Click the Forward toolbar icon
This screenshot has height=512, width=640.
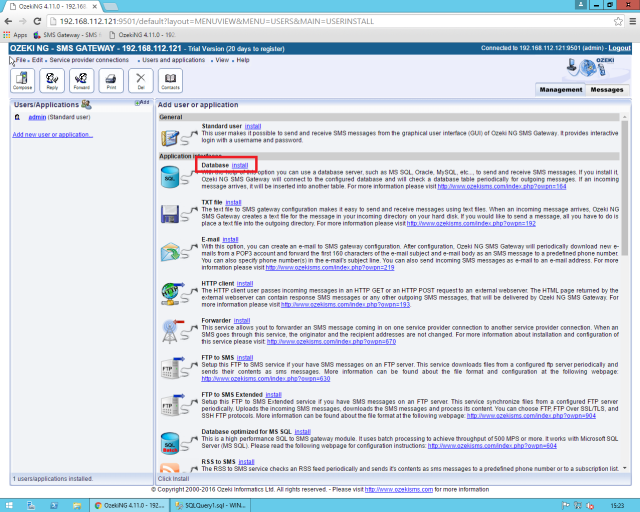[81, 80]
